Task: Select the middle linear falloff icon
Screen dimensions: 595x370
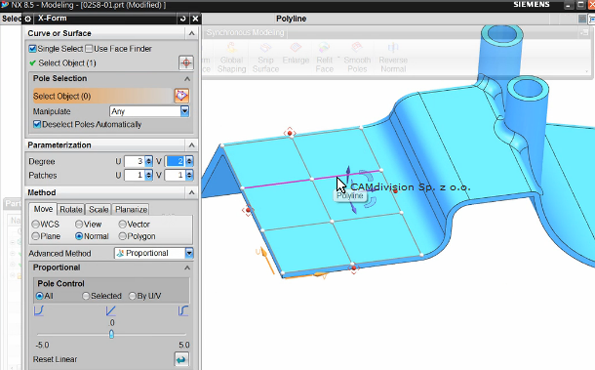Action: (110, 311)
